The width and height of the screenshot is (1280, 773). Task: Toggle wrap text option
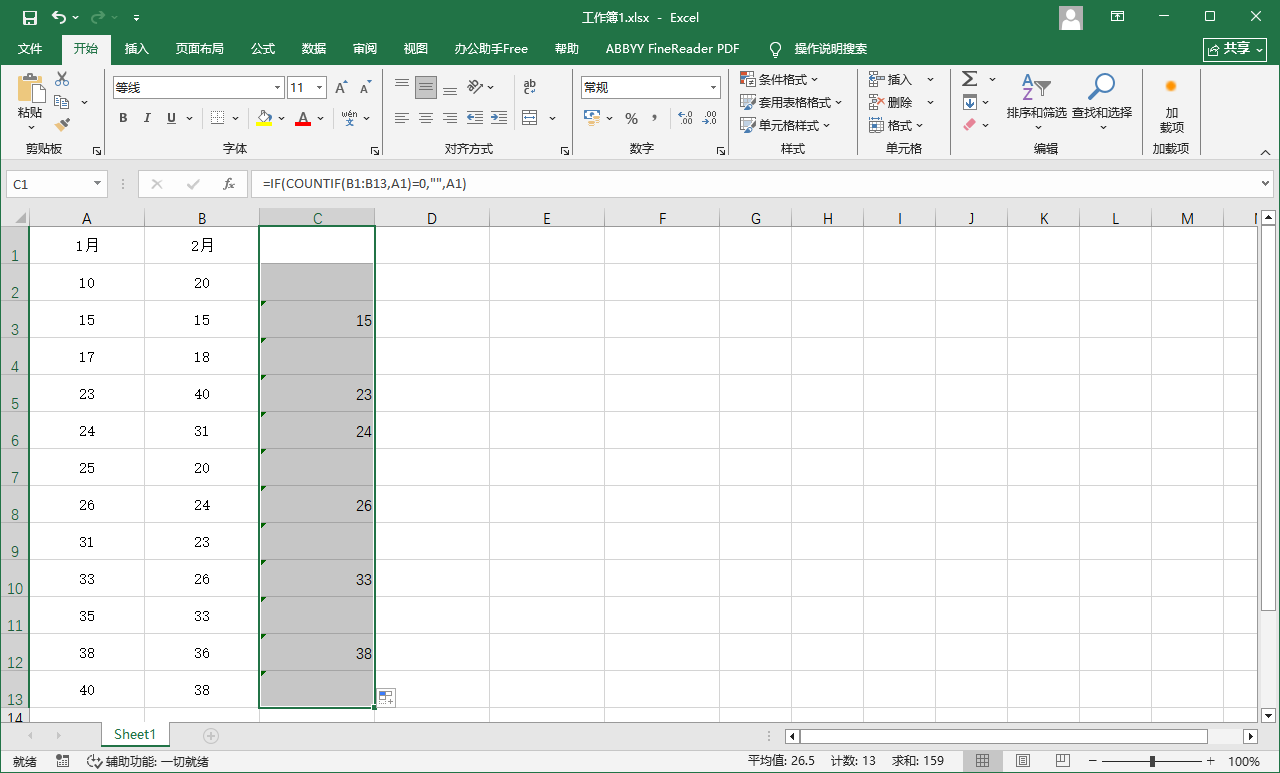point(530,87)
